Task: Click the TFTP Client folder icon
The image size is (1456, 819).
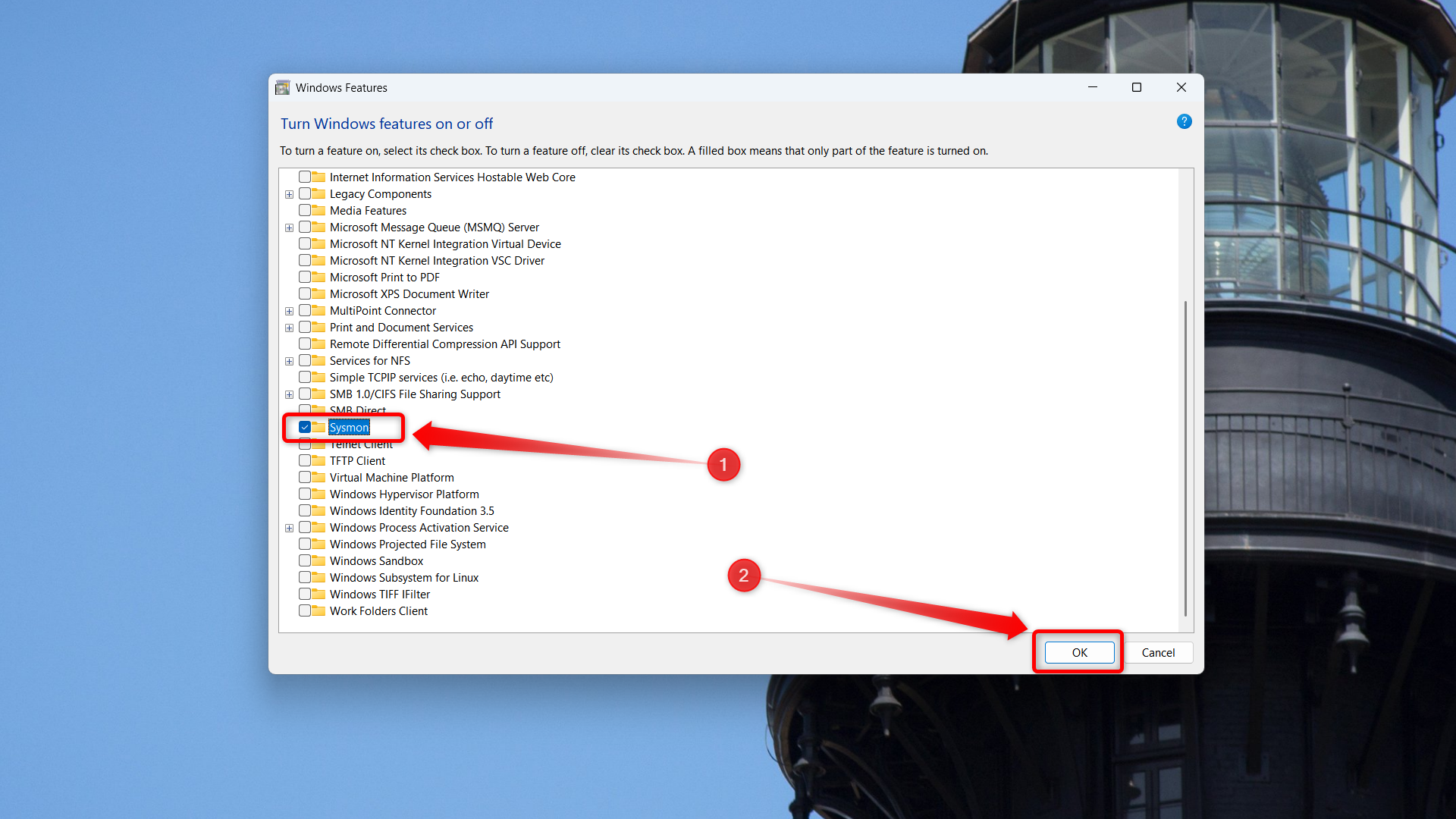Action: [319, 461]
